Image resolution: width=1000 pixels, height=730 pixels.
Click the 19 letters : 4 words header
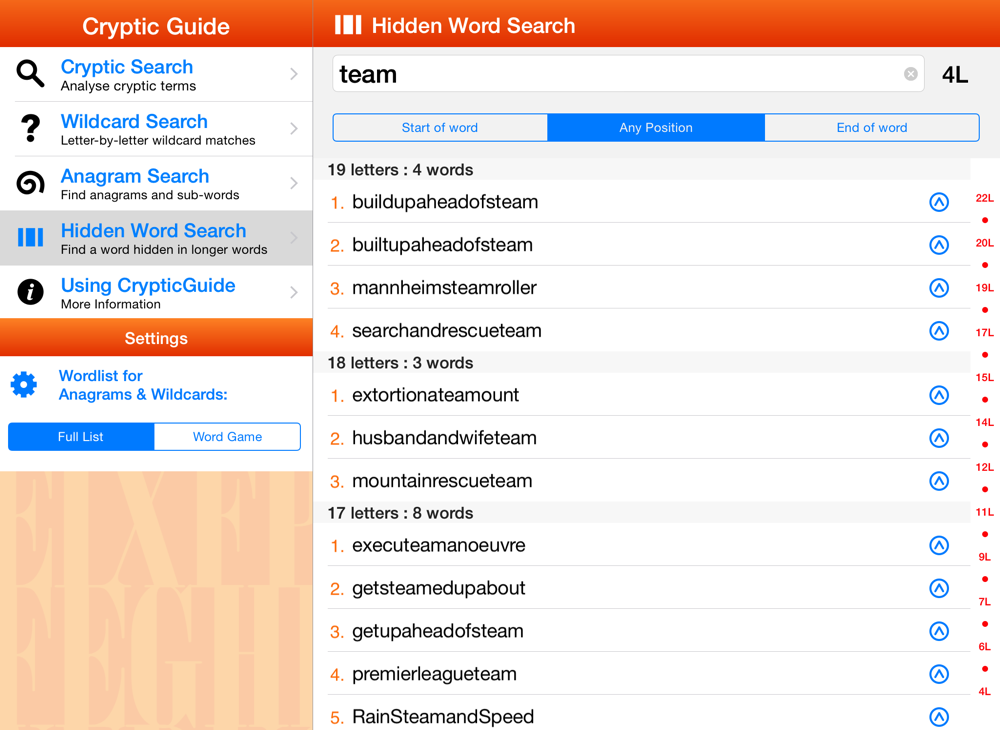click(642, 170)
